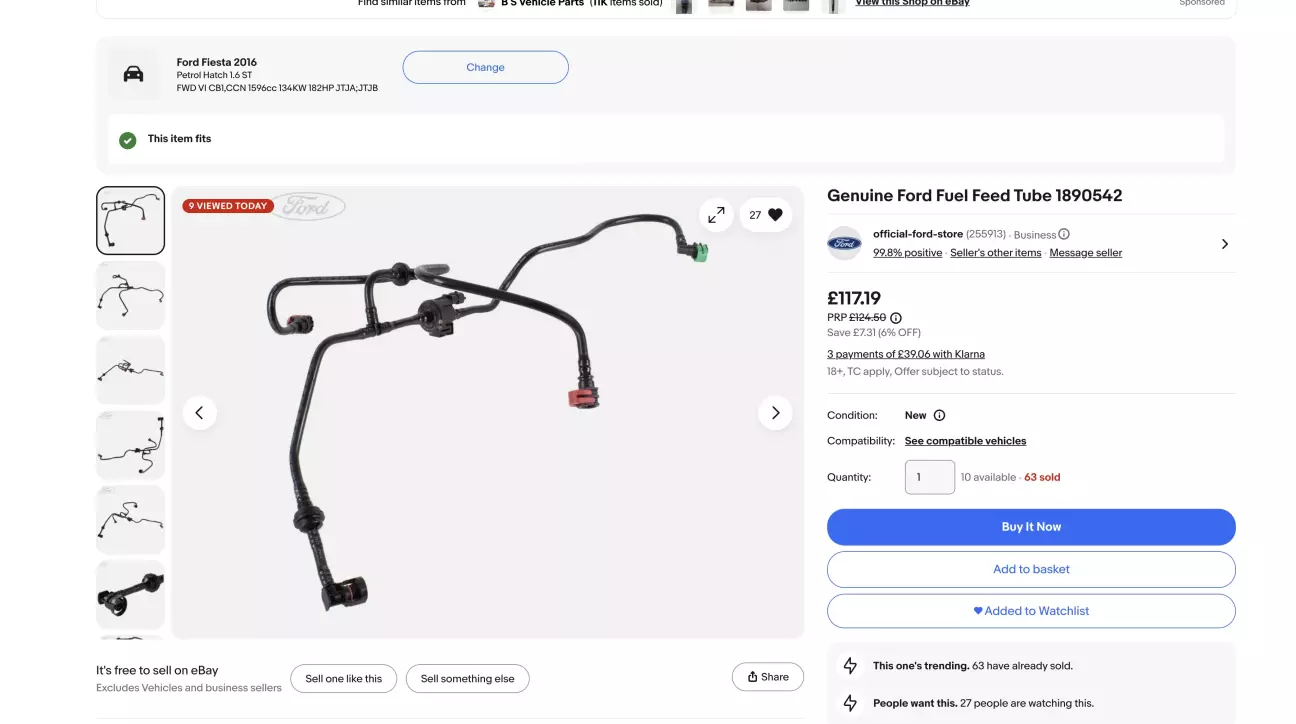Click the price £117.19
Screen dimensions: 1296x724
click(x=854, y=298)
